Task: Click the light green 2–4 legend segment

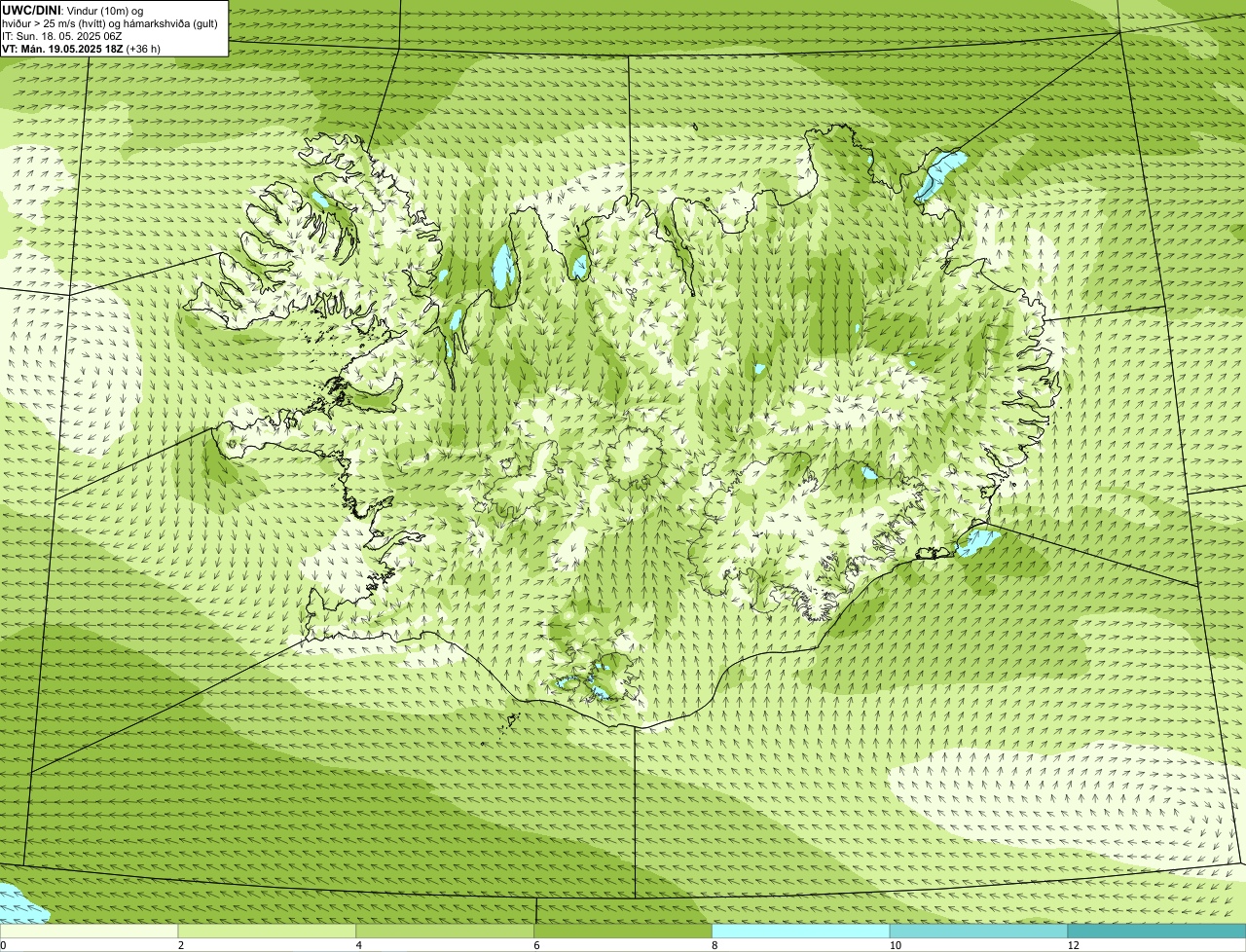Action: point(267,932)
